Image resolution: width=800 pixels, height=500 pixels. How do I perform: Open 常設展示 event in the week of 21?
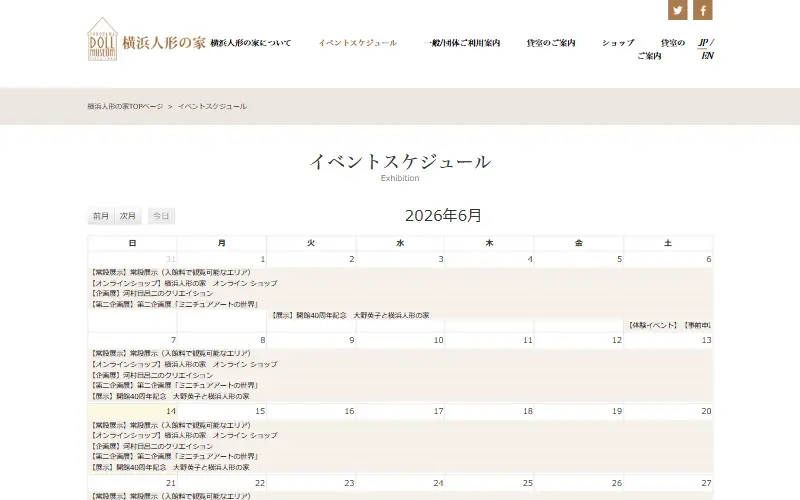[x=400, y=496]
